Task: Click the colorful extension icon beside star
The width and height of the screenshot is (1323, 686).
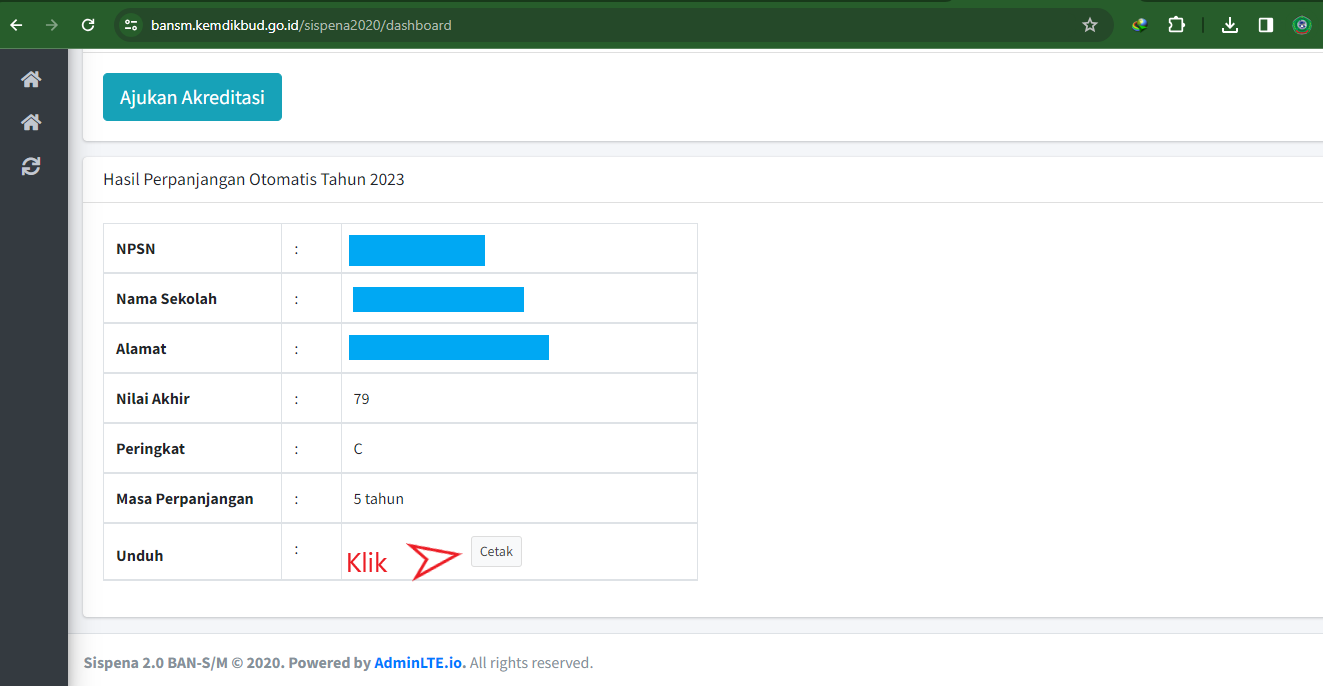Action: 1140,25
